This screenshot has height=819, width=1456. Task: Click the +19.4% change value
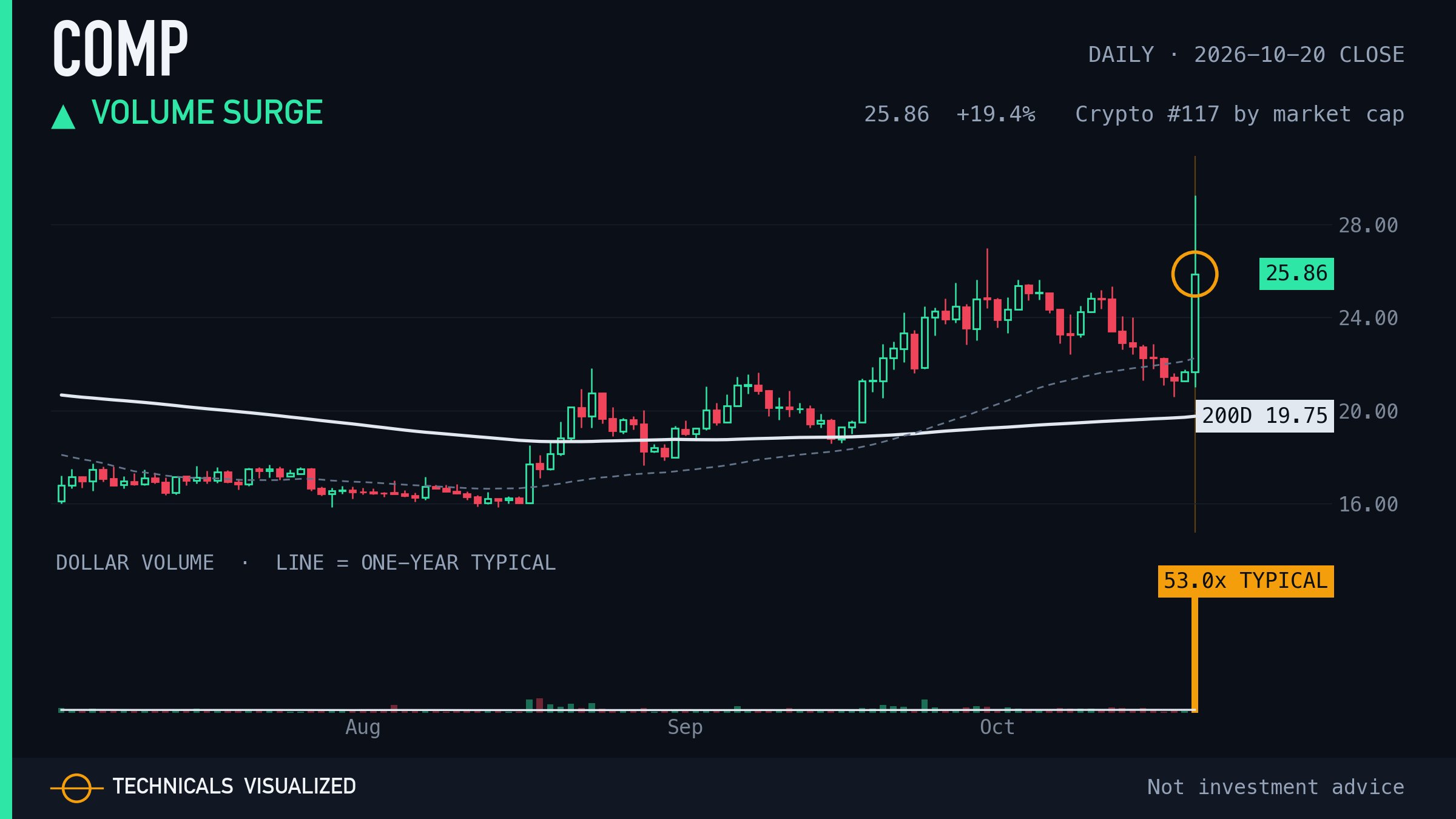pos(996,114)
